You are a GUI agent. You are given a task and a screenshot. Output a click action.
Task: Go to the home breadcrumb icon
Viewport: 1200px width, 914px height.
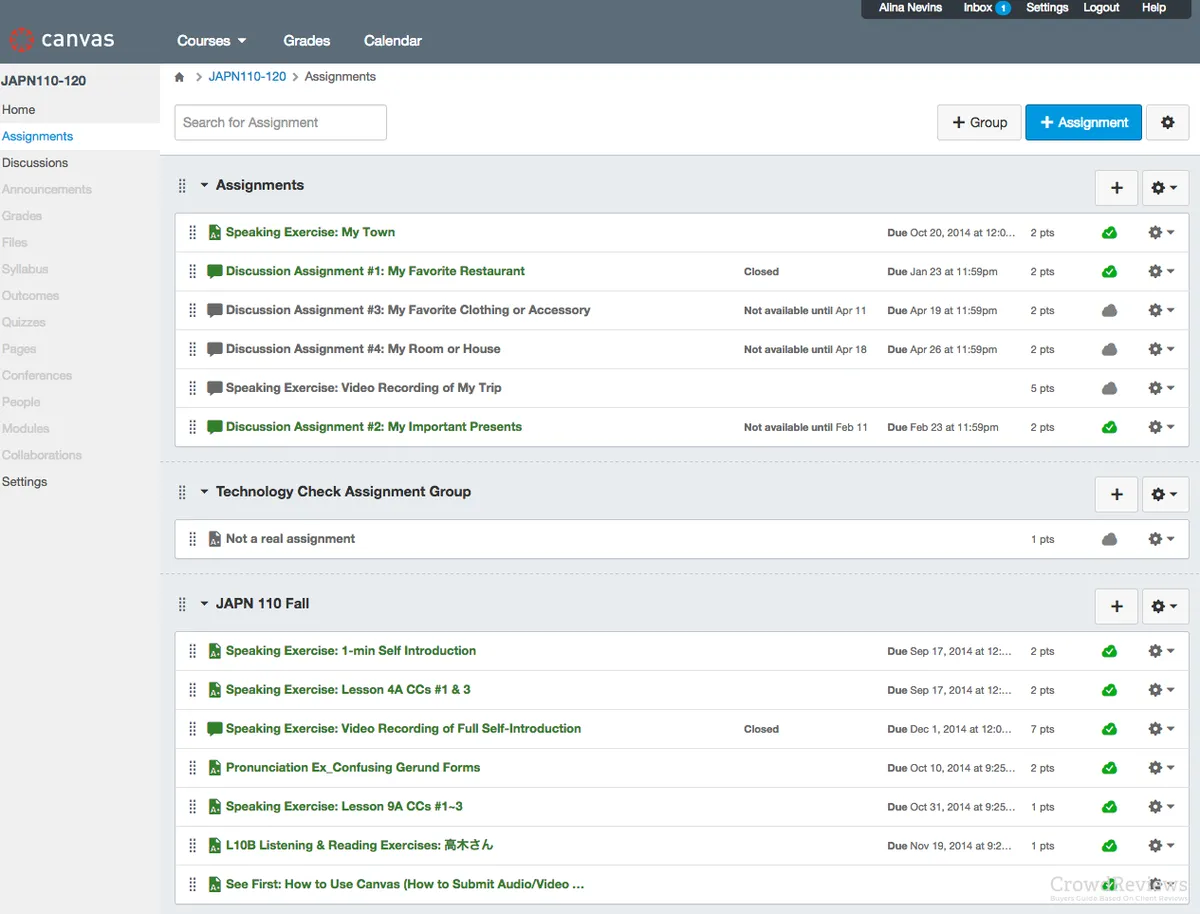coord(180,77)
